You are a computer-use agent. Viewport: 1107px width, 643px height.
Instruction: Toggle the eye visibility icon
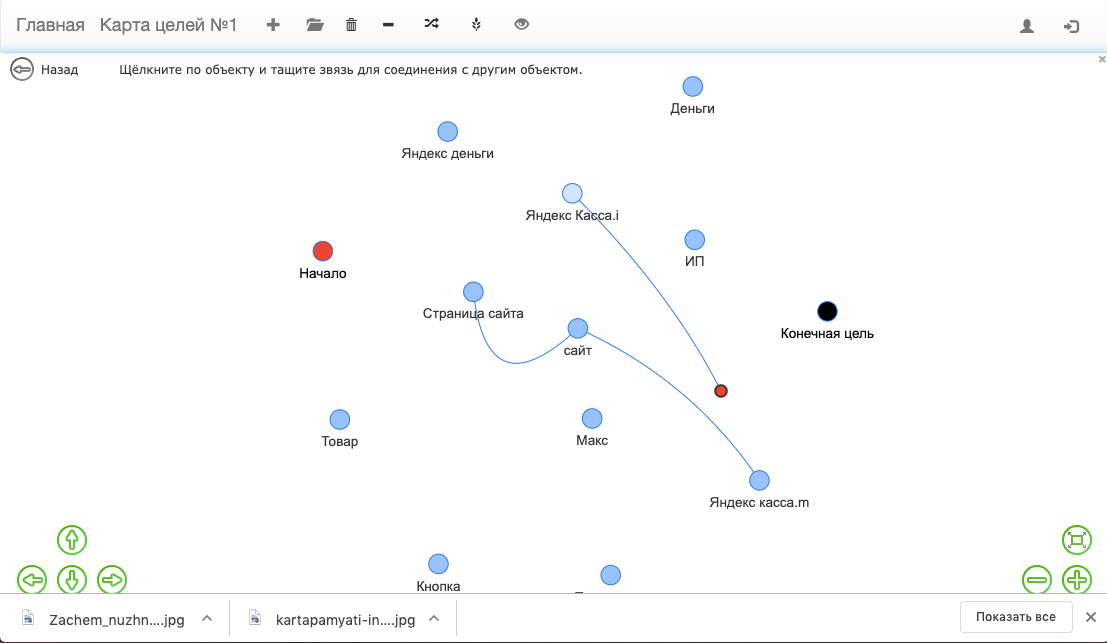[522, 24]
